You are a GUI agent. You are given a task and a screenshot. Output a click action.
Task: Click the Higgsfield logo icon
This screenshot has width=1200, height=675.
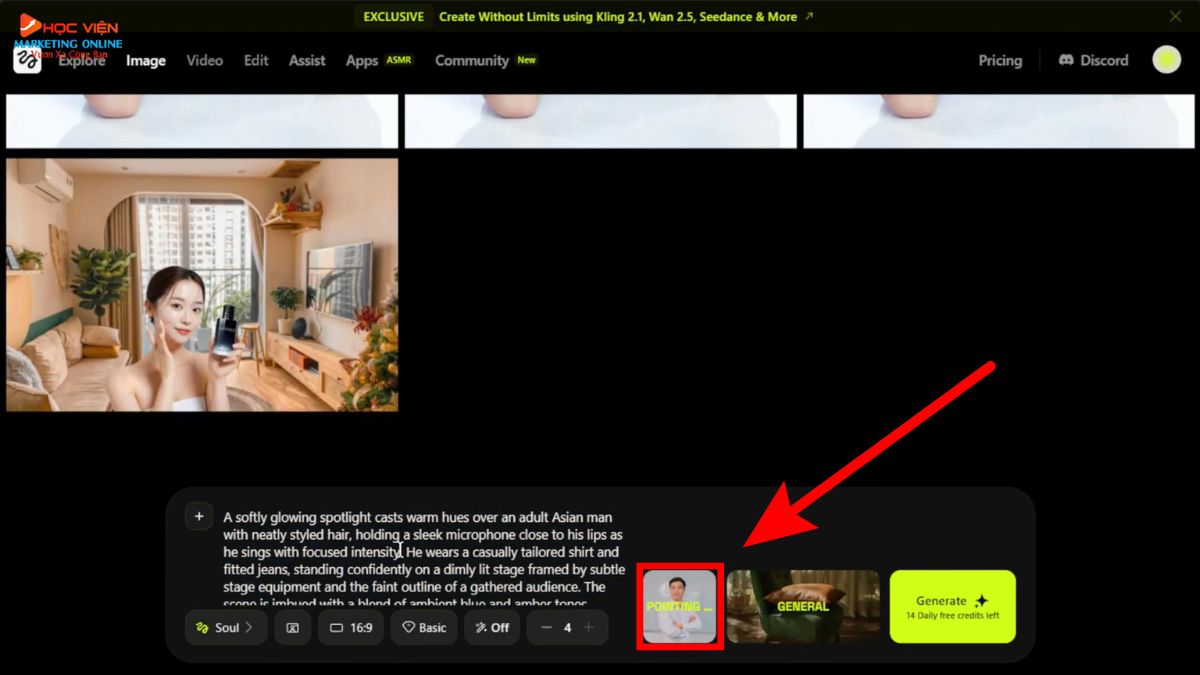pos(27,60)
